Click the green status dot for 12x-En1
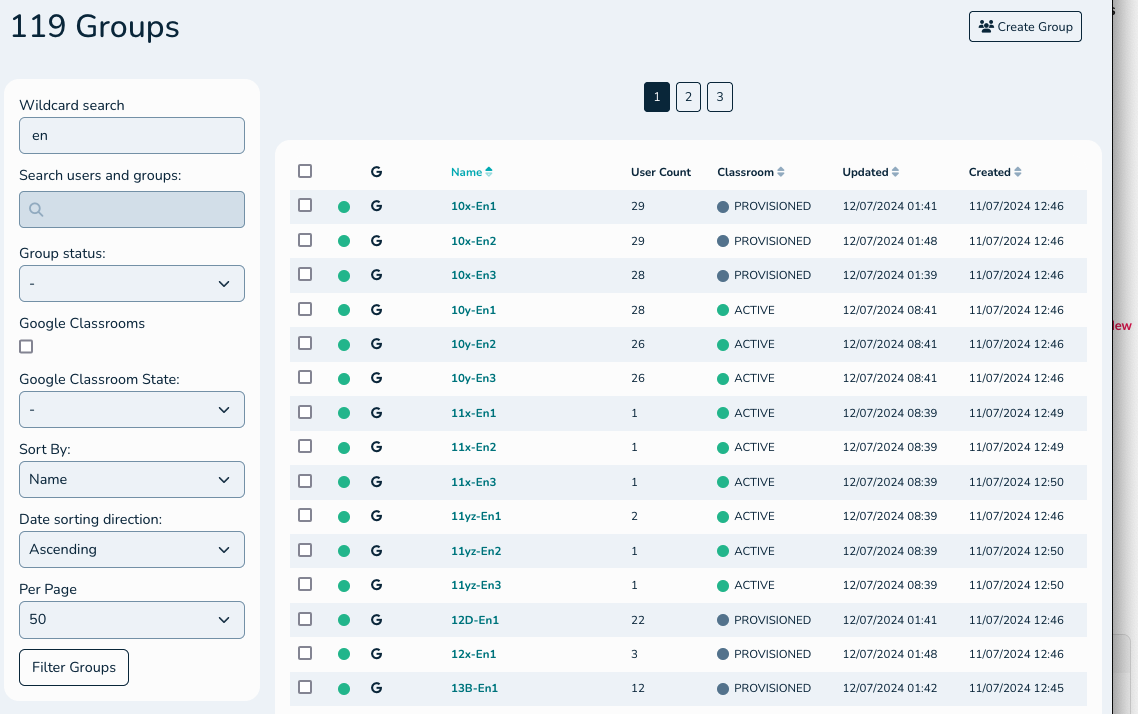1138x714 pixels. pyautogui.click(x=344, y=654)
